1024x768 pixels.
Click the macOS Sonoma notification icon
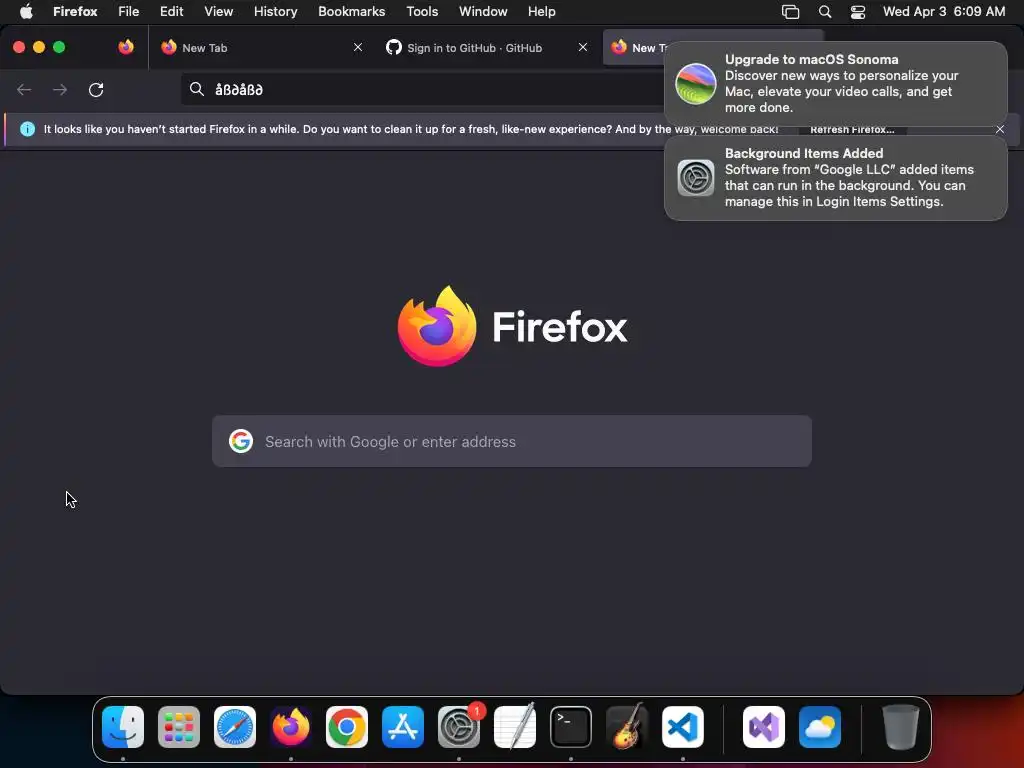tap(696, 84)
